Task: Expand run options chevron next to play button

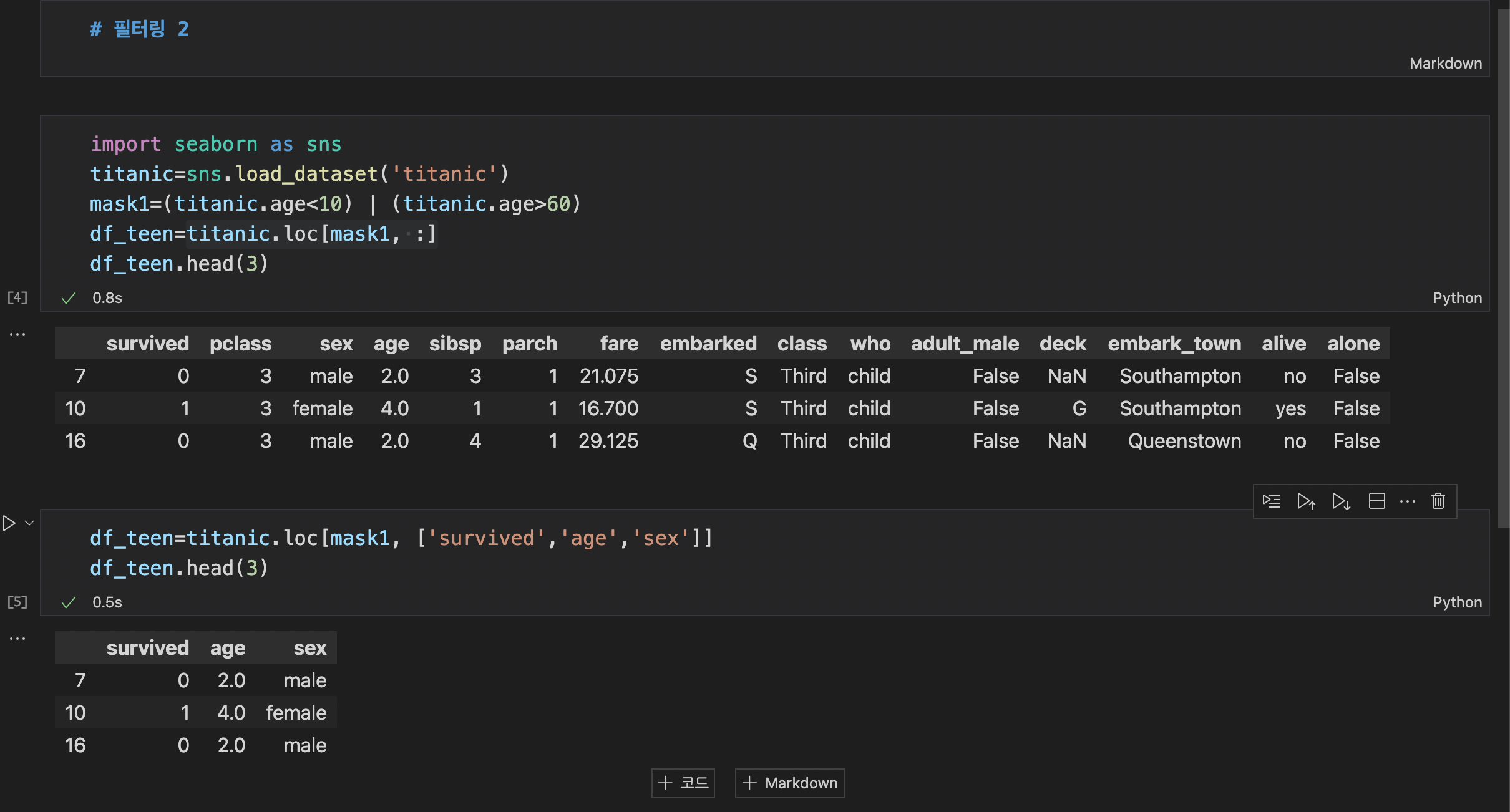Action: [29, 523]
